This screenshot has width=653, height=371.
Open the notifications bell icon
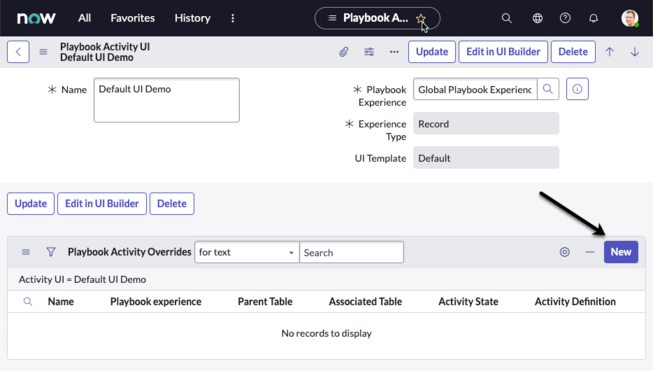click(593, 18)
